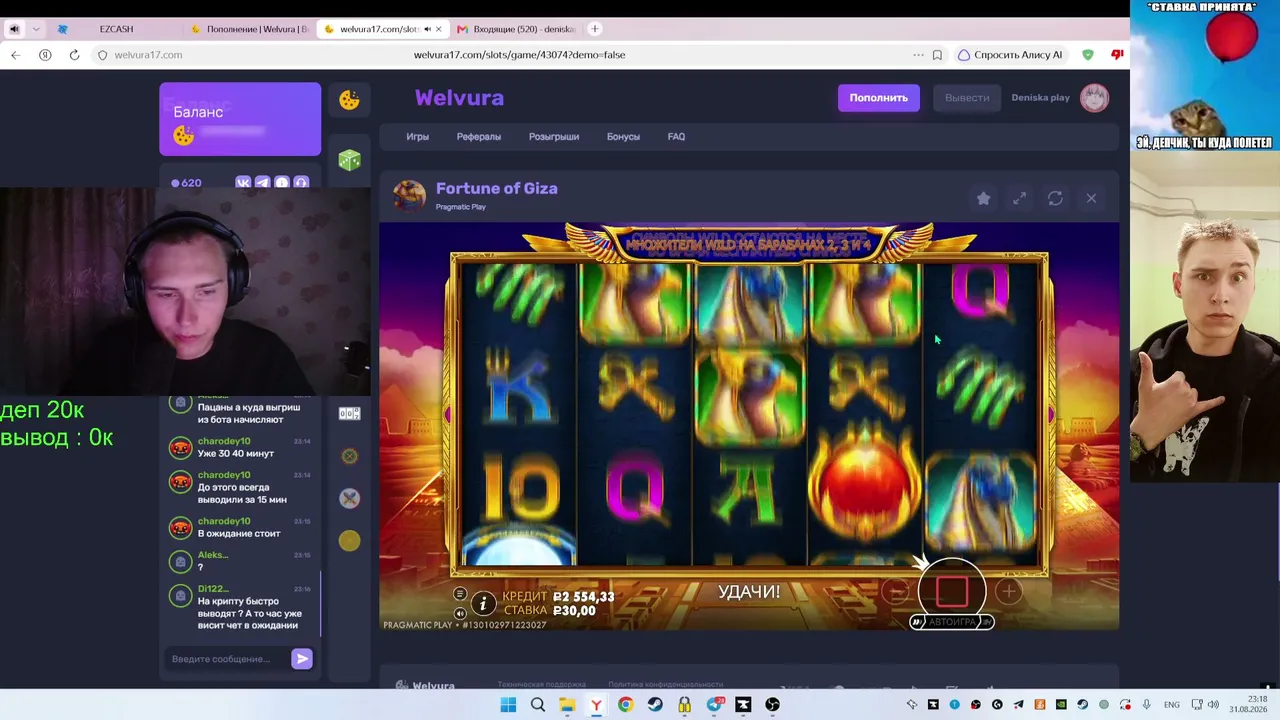
Task: Open Google Chrome from the taskbar
Action: (625, 705)
